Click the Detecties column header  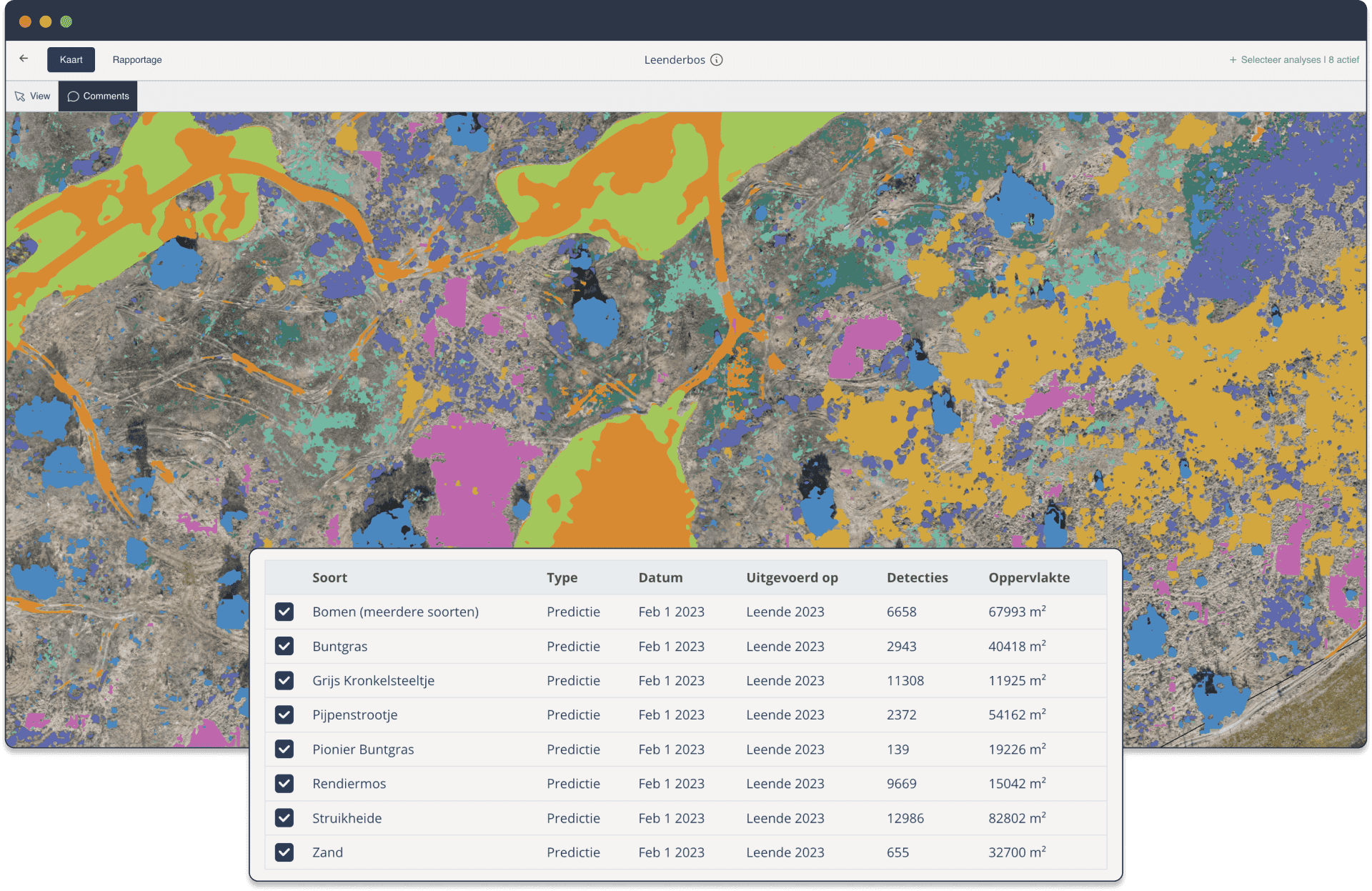[918, 577]
